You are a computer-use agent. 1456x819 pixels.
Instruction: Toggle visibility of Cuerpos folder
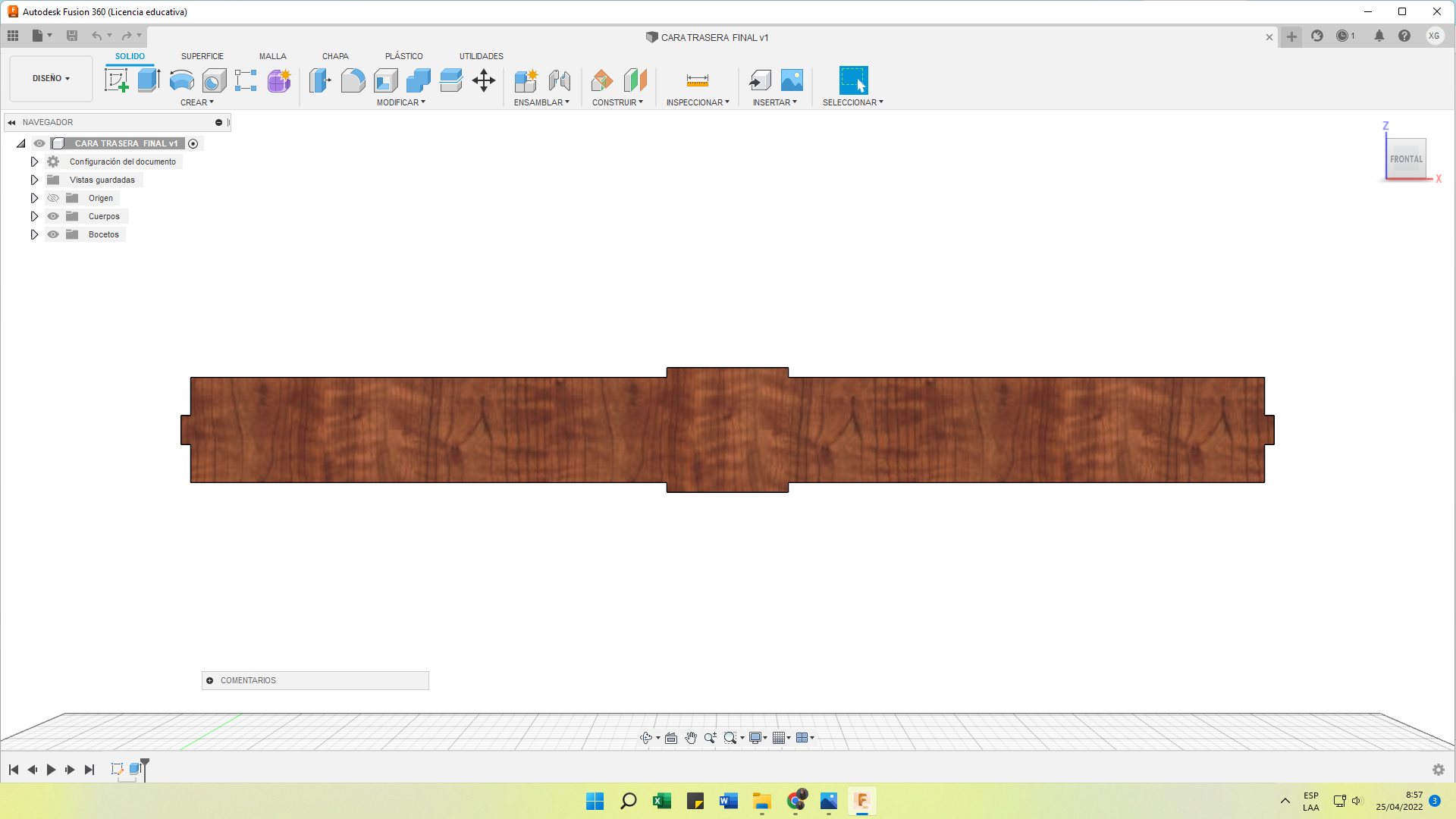click(53, 216)
